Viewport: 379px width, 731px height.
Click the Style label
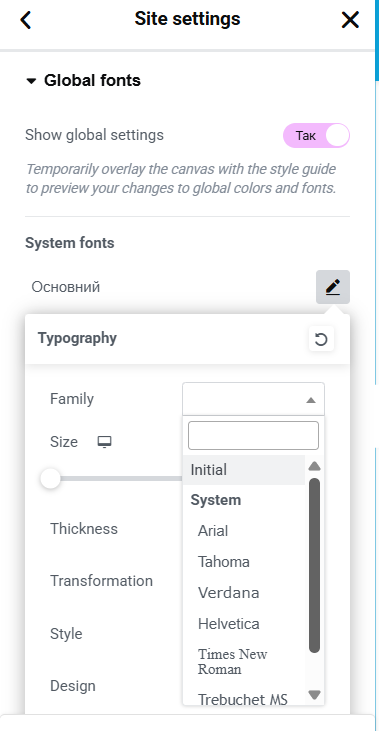tap(66, 634)
